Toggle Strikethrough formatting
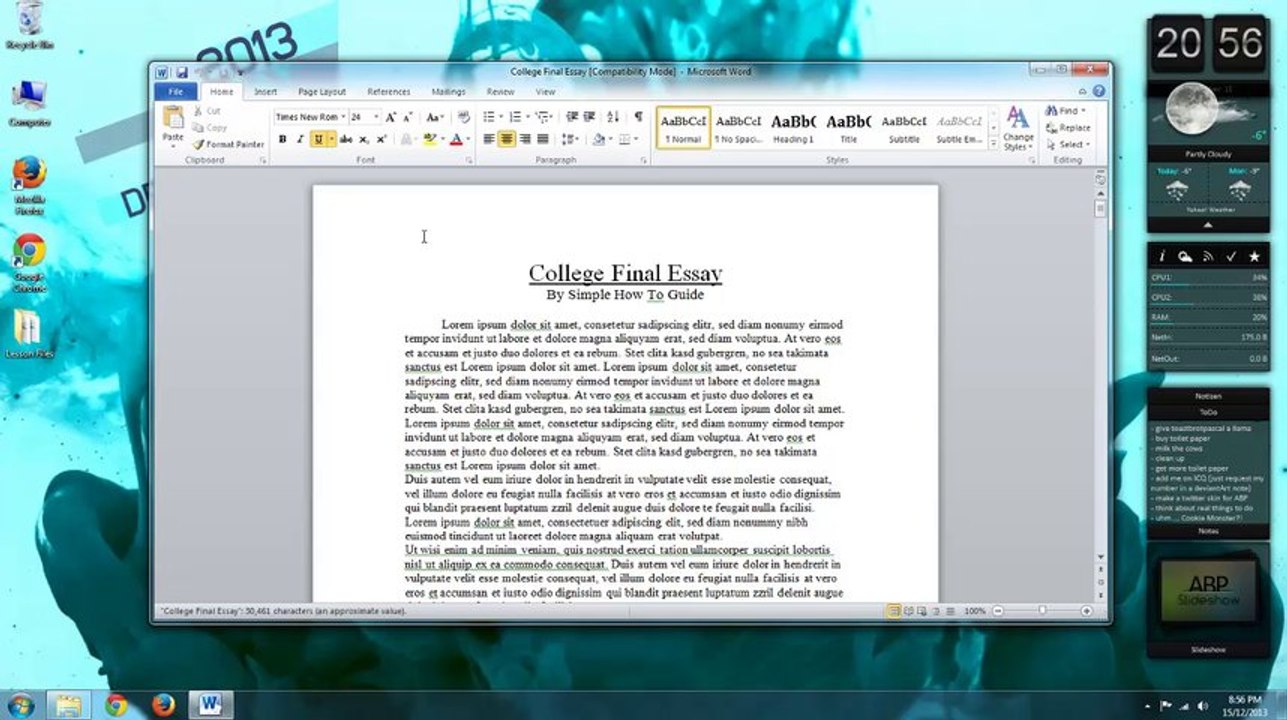 click(346, 140)
